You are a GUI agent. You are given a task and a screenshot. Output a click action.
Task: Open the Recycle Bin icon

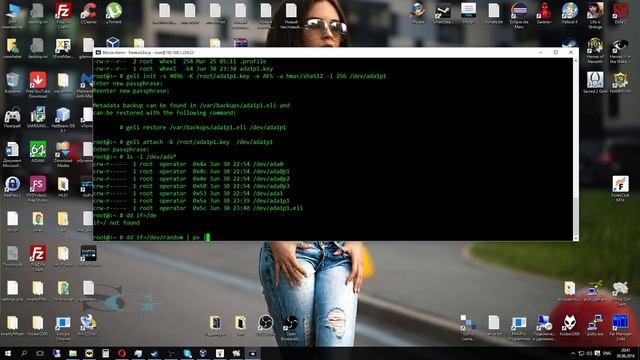(x=12, y=83)
